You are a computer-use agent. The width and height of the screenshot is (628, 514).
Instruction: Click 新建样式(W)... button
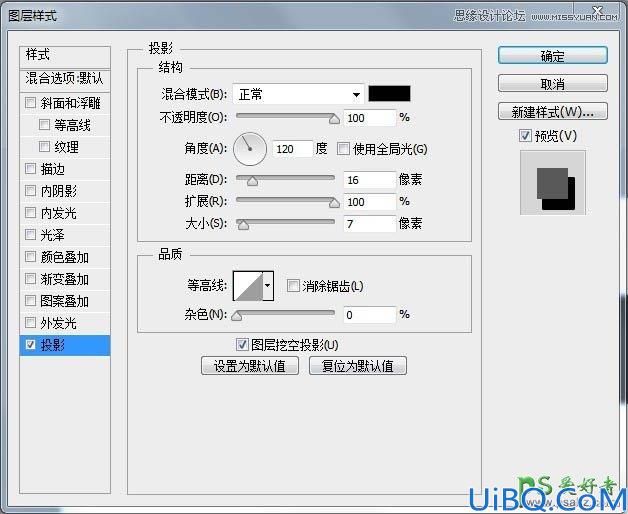click(553, 112)
